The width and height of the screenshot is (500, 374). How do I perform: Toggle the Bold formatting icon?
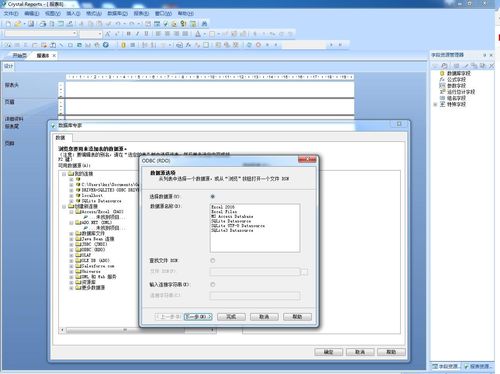tap(129, 34)
